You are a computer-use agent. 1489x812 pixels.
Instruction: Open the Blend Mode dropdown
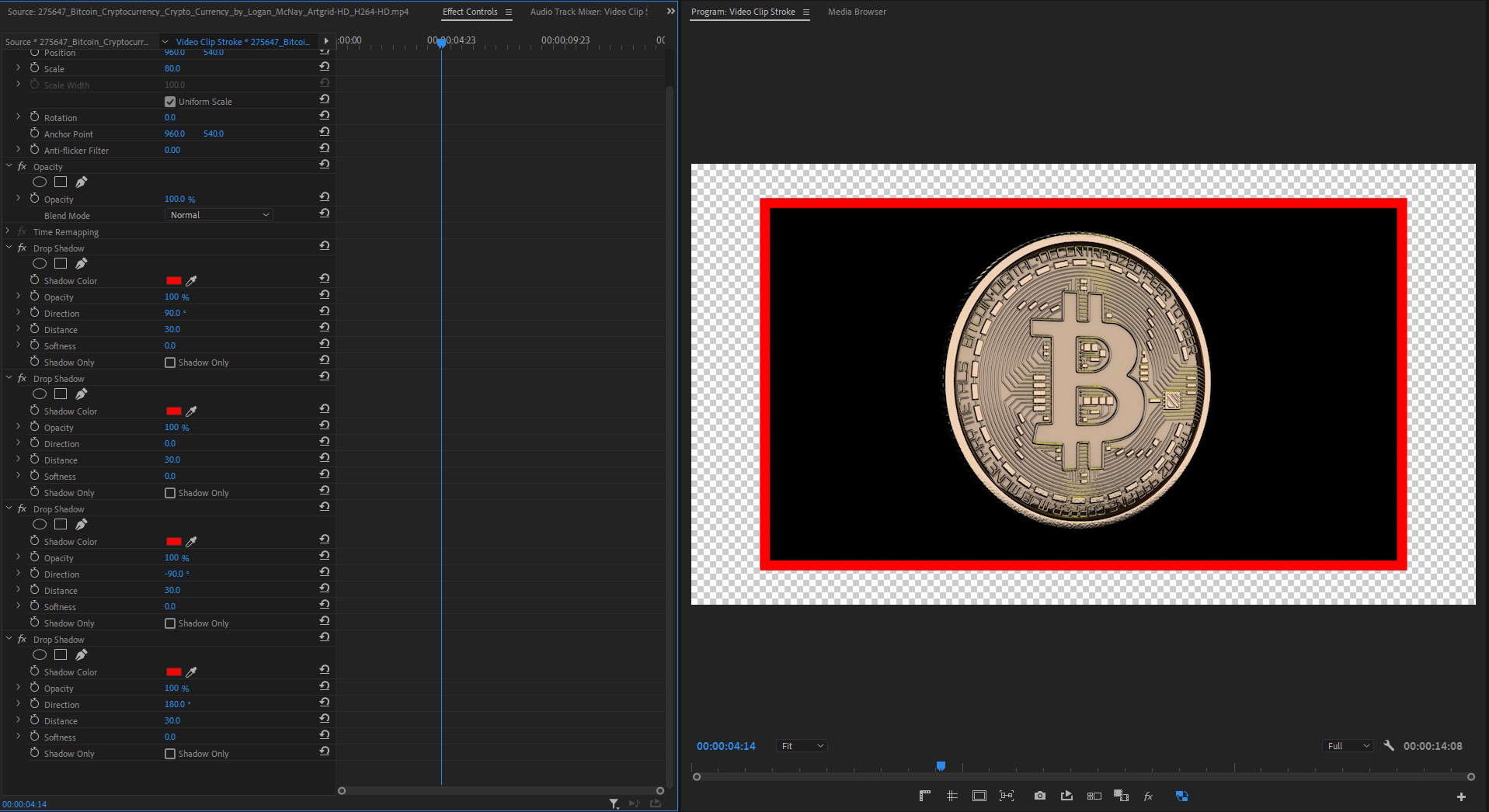[219, 215]
